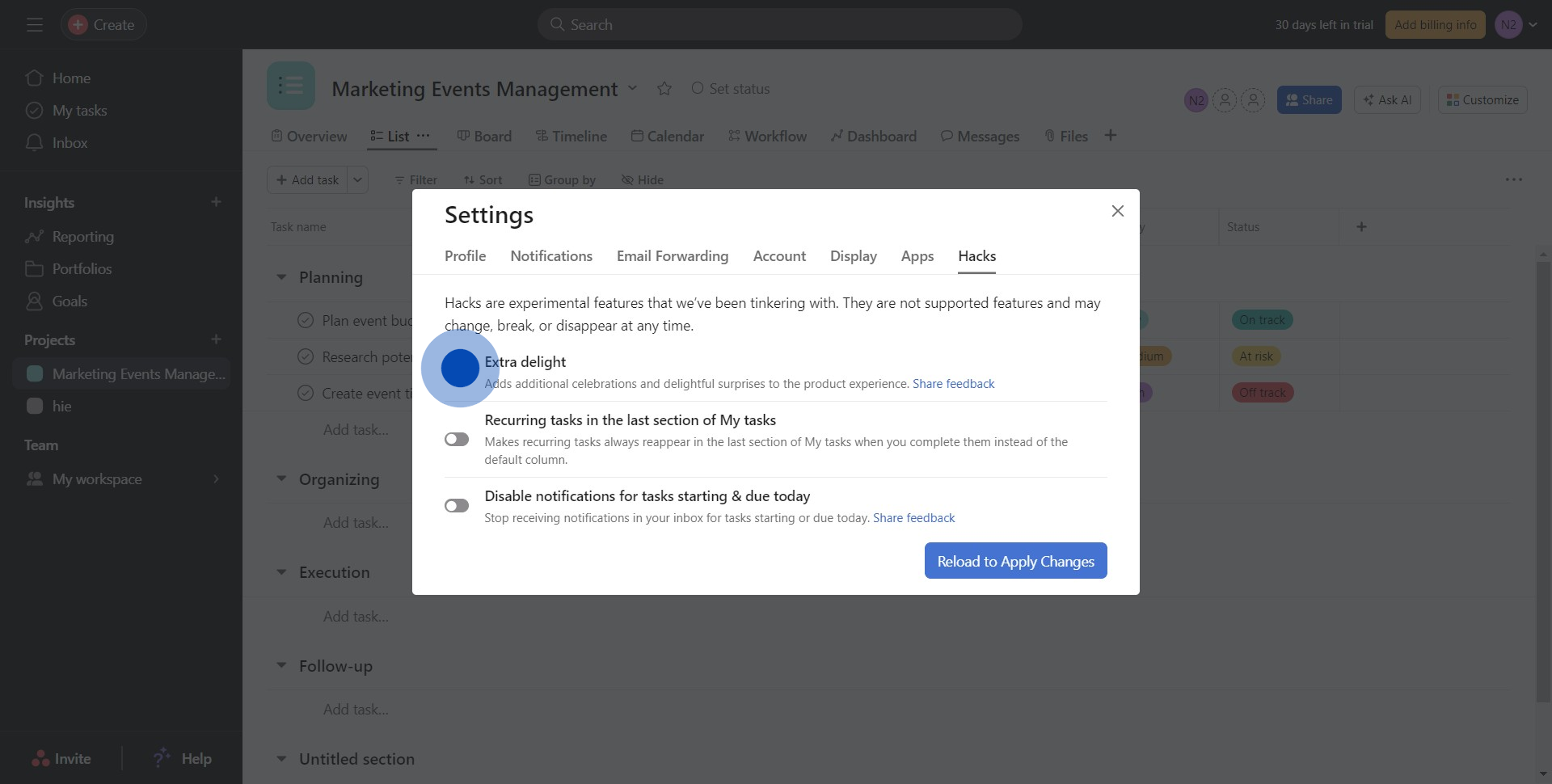Star the Marketing Events Management project
1552x784 pixels.
[664, 89]
